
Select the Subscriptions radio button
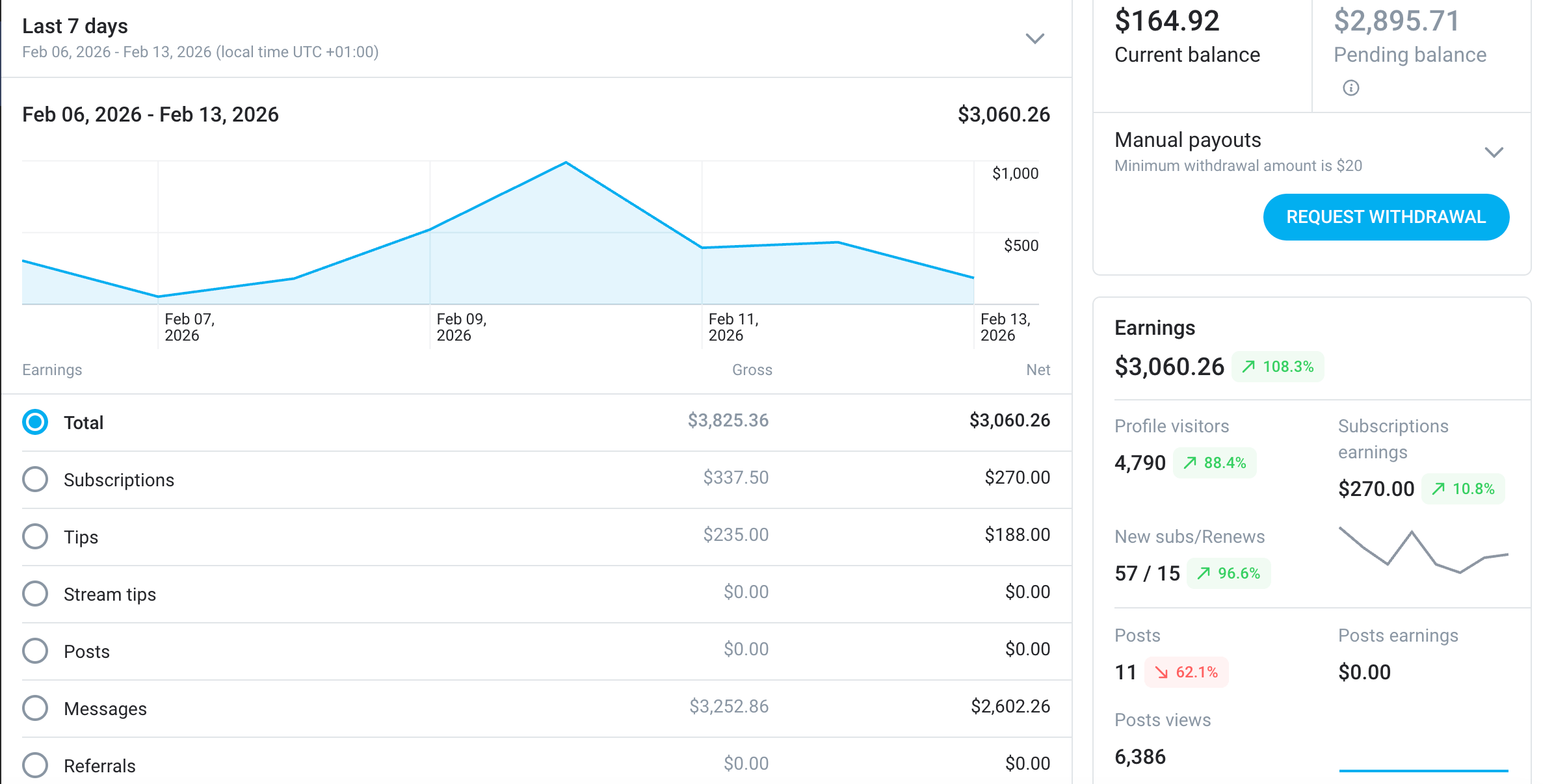point(35,480)
